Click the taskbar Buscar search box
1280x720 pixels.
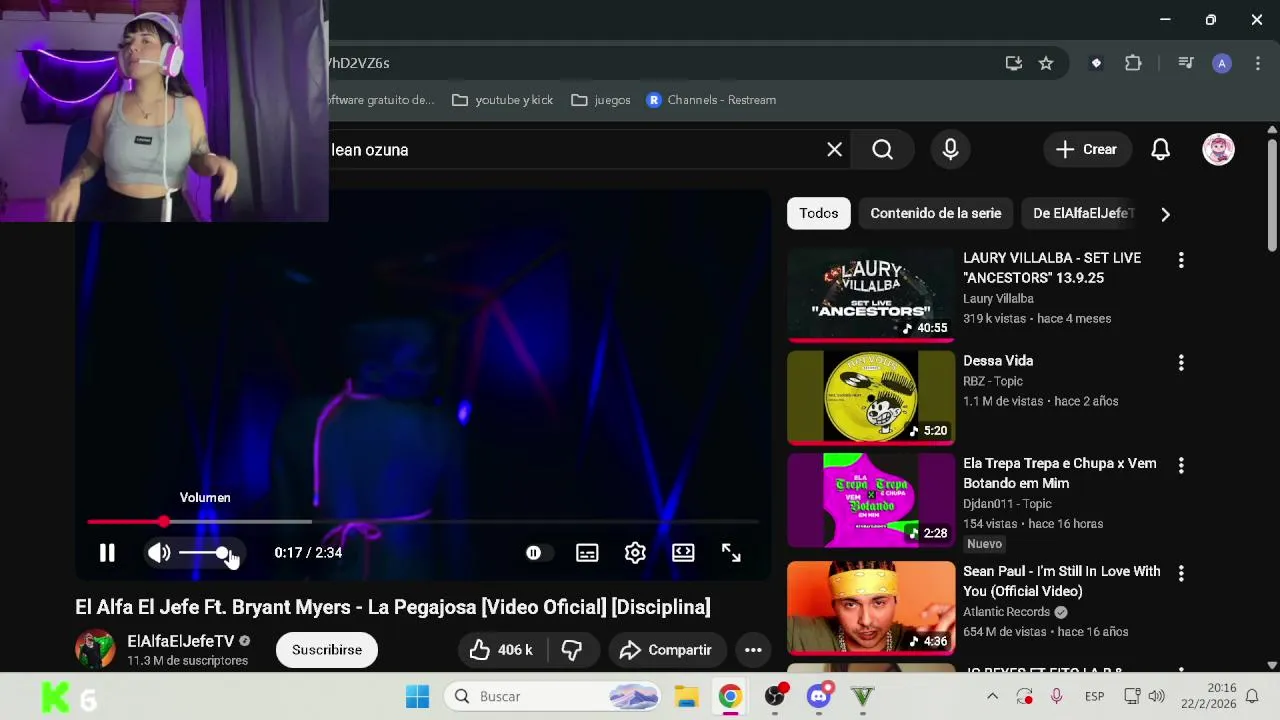[x=553, y=696]
